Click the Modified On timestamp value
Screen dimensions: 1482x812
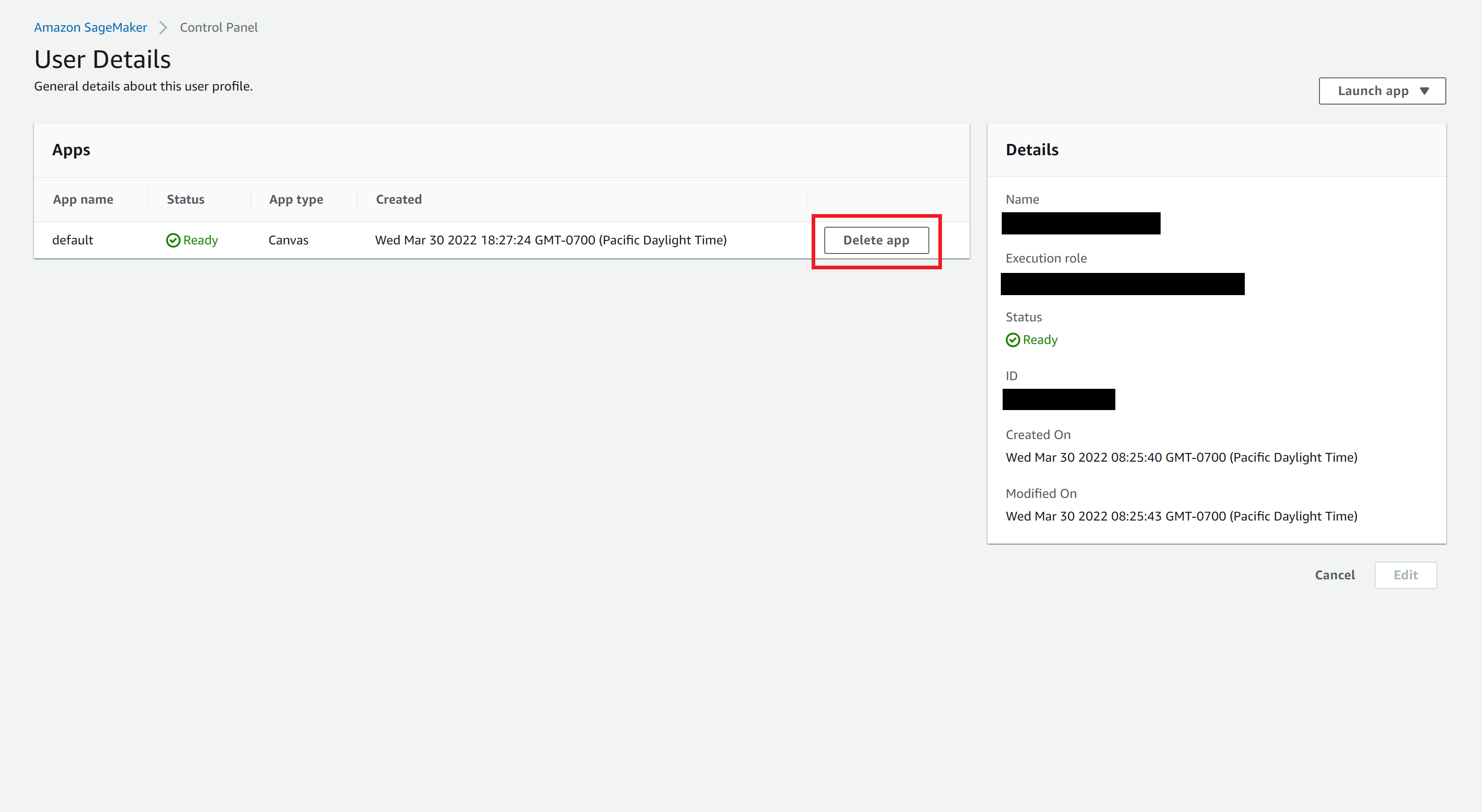pyautogui.click(x=1182, y=516)
